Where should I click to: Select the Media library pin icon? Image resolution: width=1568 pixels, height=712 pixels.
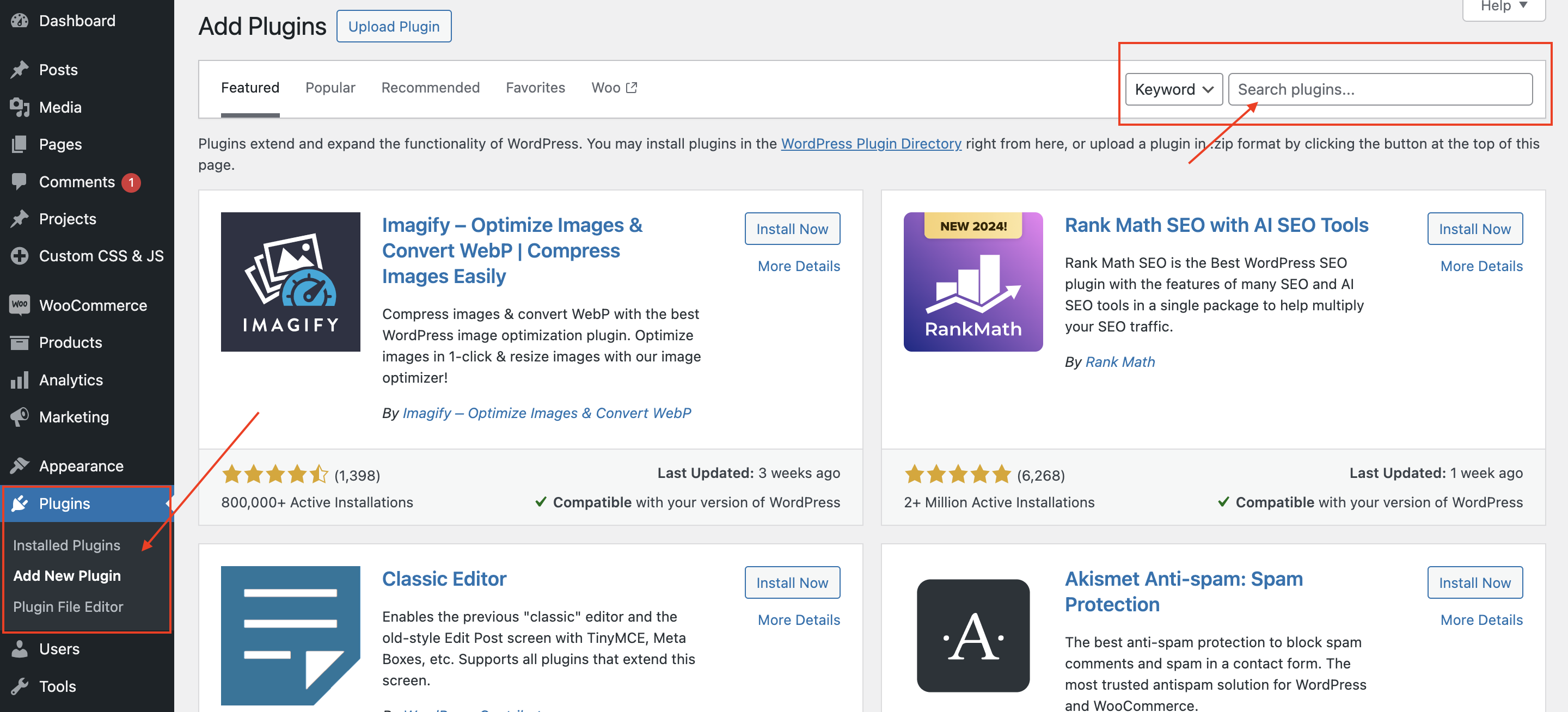pos(20,107)
